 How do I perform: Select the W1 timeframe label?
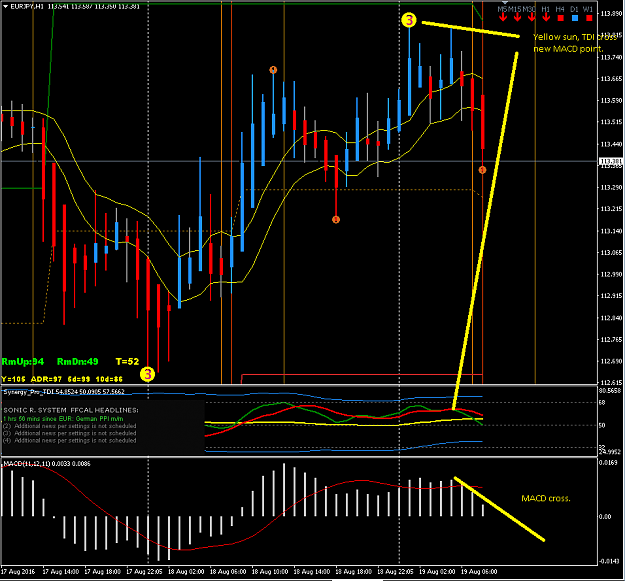point(588,9)
